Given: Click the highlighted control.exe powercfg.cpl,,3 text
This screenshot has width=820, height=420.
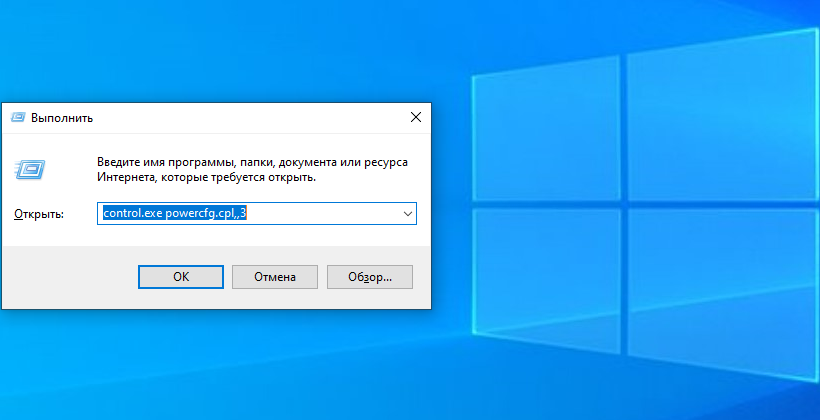Looking at the screenshot, I should click(x=174, y=214).
